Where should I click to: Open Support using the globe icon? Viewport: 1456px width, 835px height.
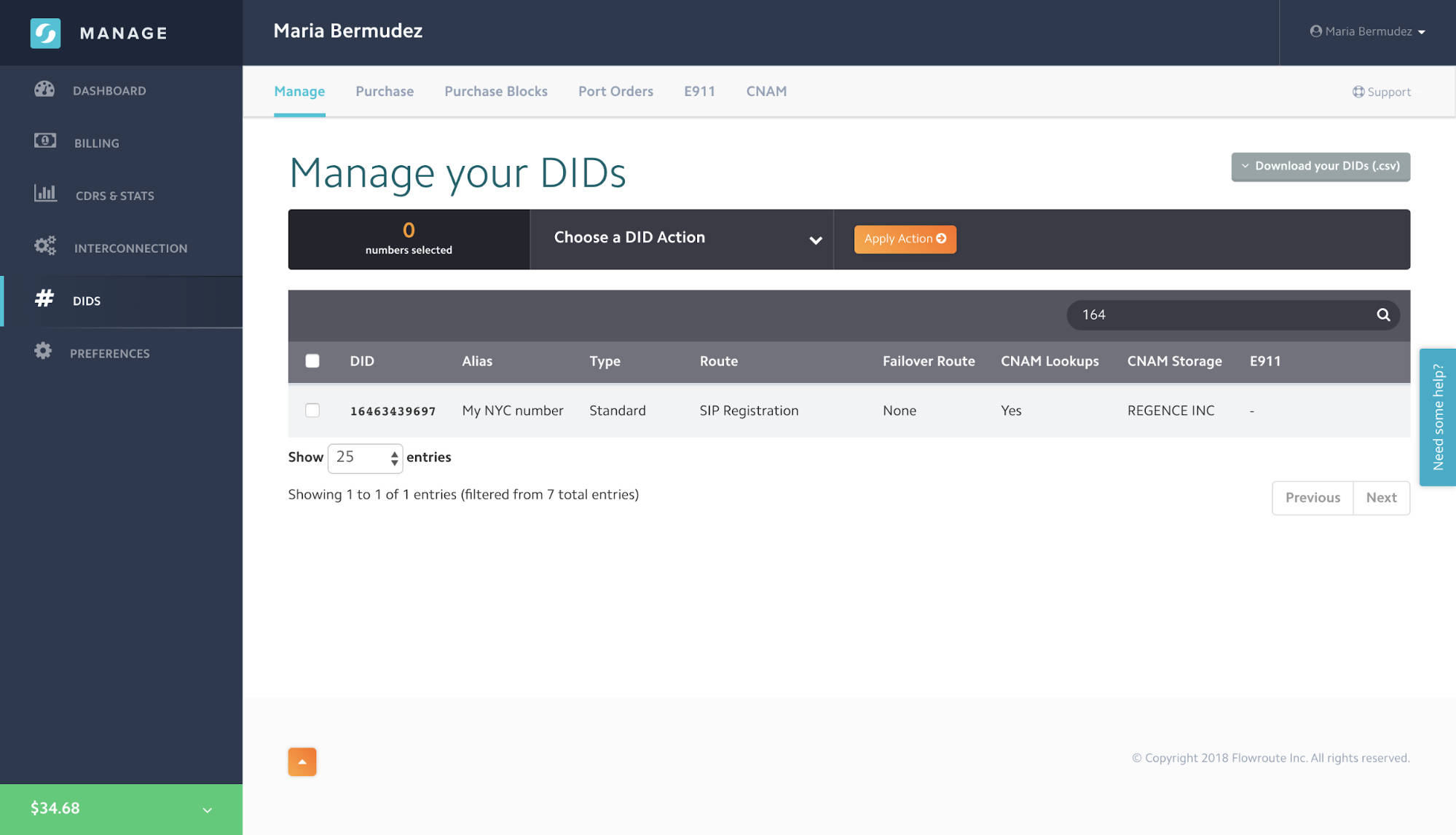tap(1359, 91)
